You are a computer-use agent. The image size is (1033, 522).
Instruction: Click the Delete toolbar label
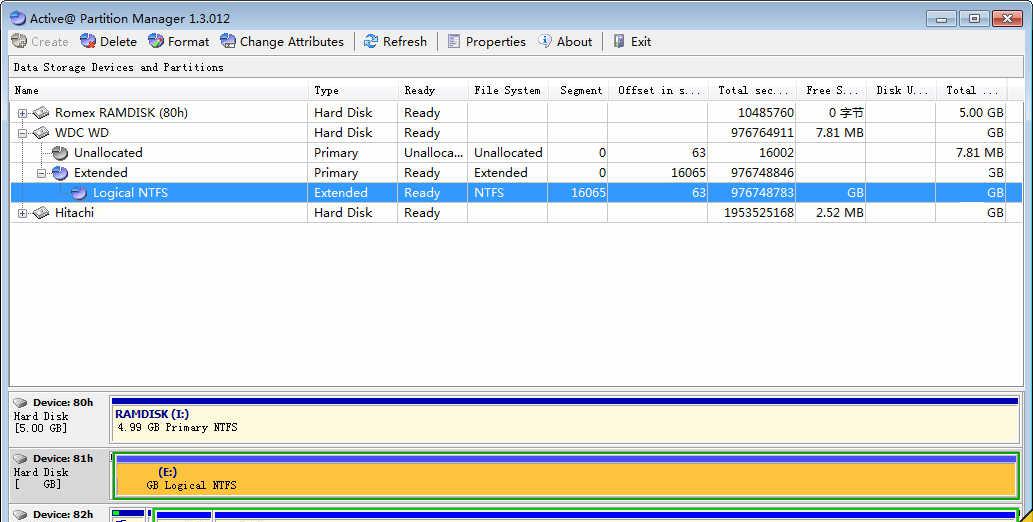pos(119,42)
